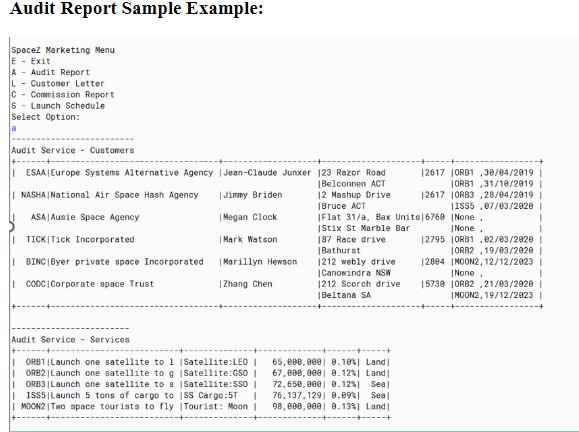Image resolution: width=579 pixels, height=432 pixels.
Task: Click the ESAA customer code cell
Action: 36,173
